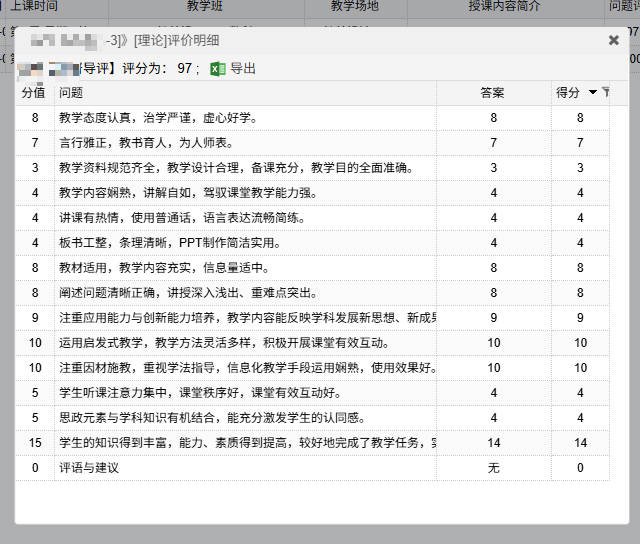Click the 教学场地 background column header
640x544 pixels.
[x=355, y=7]
